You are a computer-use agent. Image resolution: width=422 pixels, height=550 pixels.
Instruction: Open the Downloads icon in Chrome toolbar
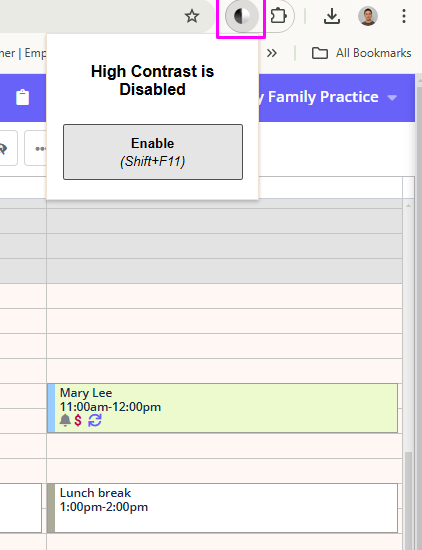tap(331, 16)
